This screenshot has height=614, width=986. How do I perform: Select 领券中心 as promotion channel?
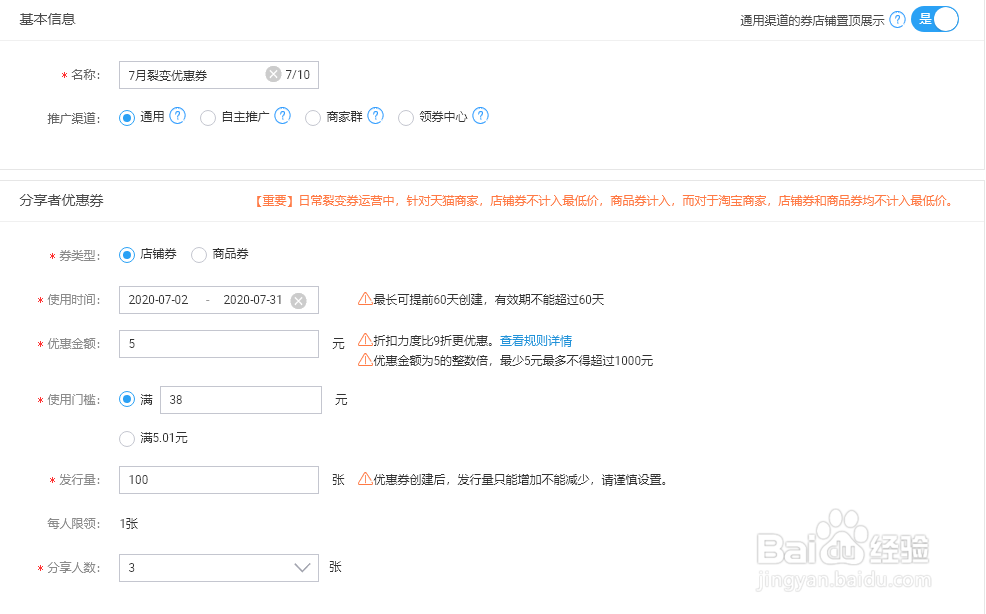[406, 117]
